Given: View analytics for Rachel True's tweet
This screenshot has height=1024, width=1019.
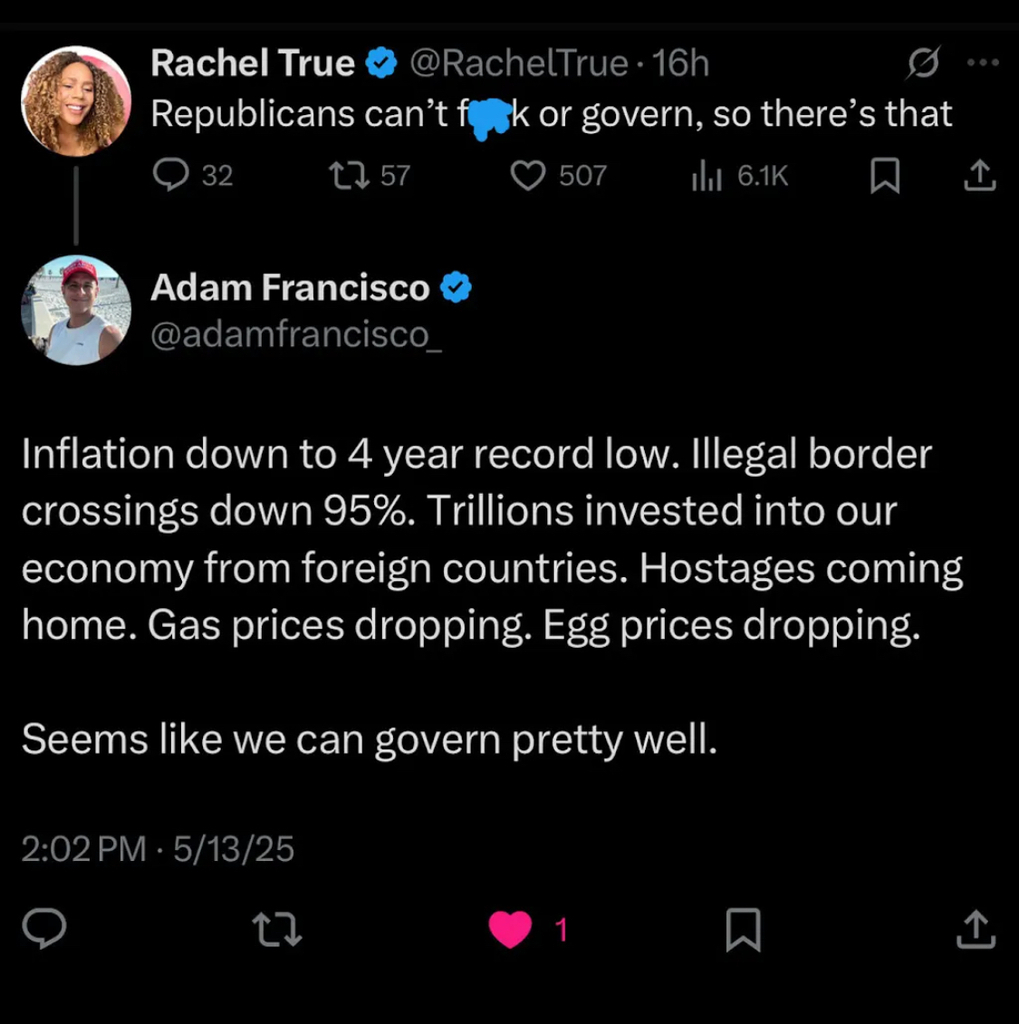Looking at the screenshot, I should click(706, 176).
